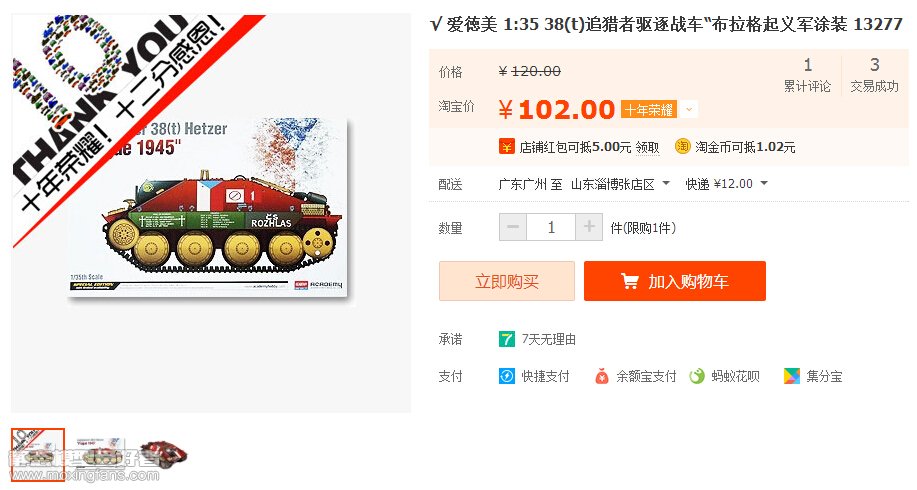The image size is (917, 490).
Task: Click the quantity input field
Action: coord(551,227)
